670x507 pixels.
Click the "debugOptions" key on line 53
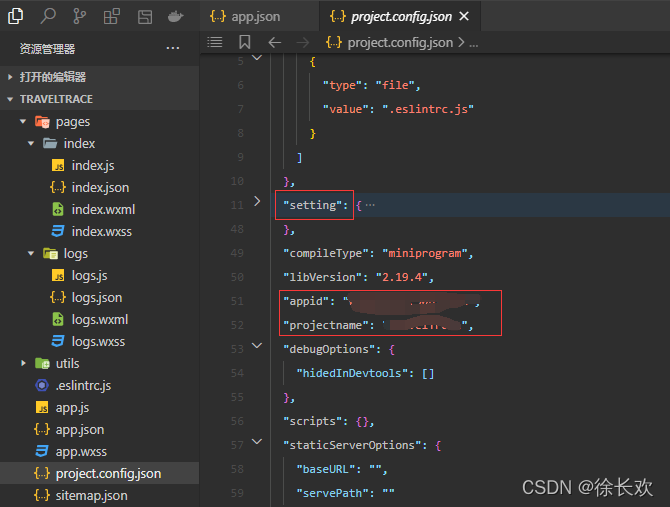tap(329, 349)
